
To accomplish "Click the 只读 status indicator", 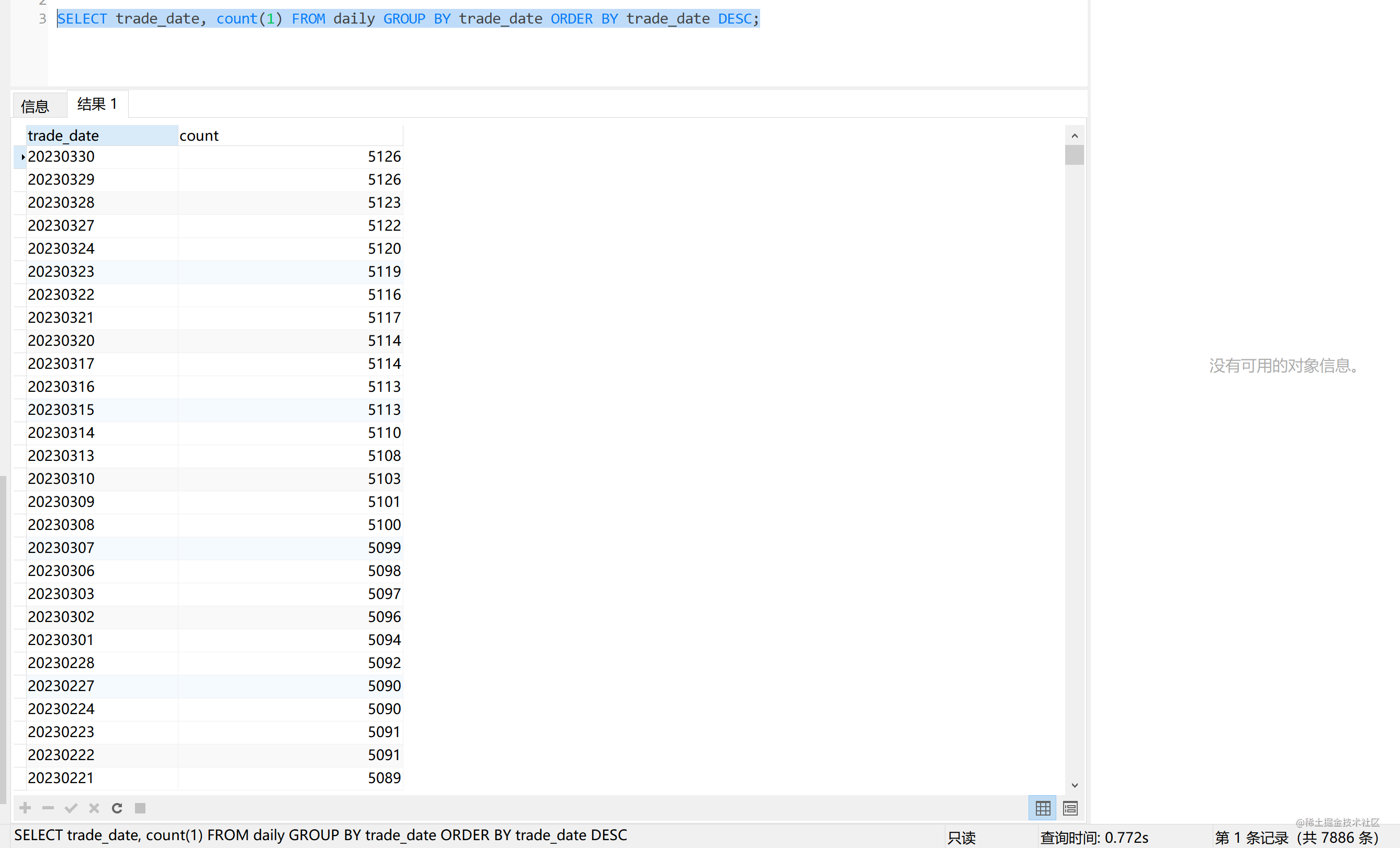I will pos(962,837).
